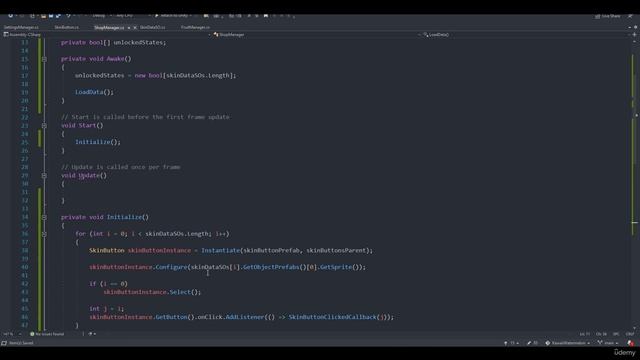This screenshot has width=640, height=360.
Task: Close the ShopManager.cs tab
Action: click(135, 28)
